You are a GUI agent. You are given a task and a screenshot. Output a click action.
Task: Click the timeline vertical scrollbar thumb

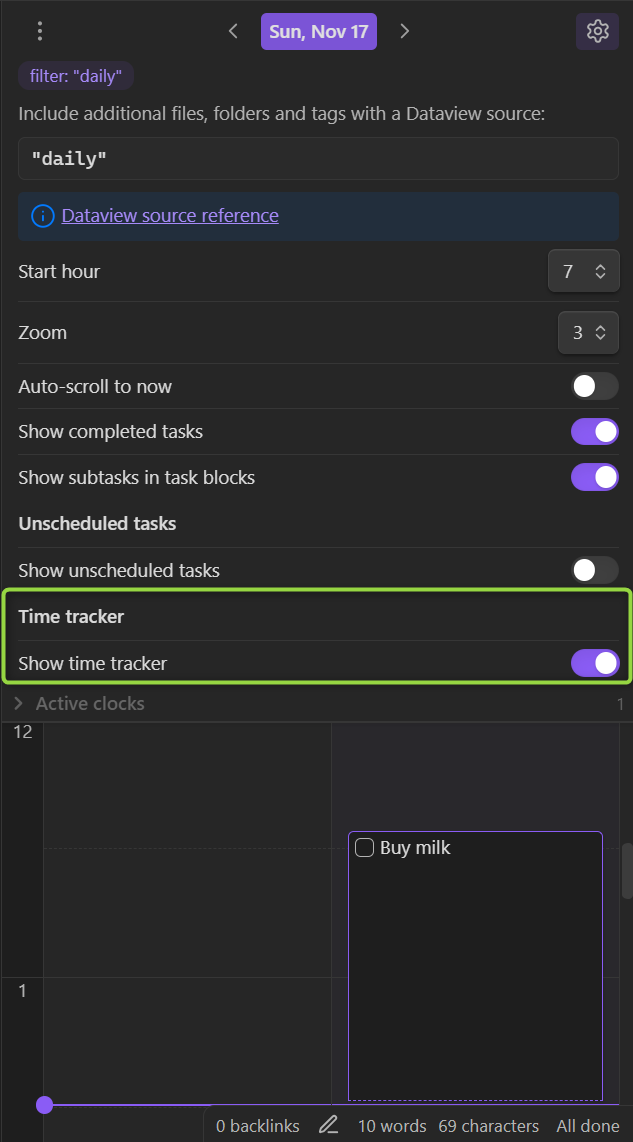pyautogui.click(x=627, y=871)
